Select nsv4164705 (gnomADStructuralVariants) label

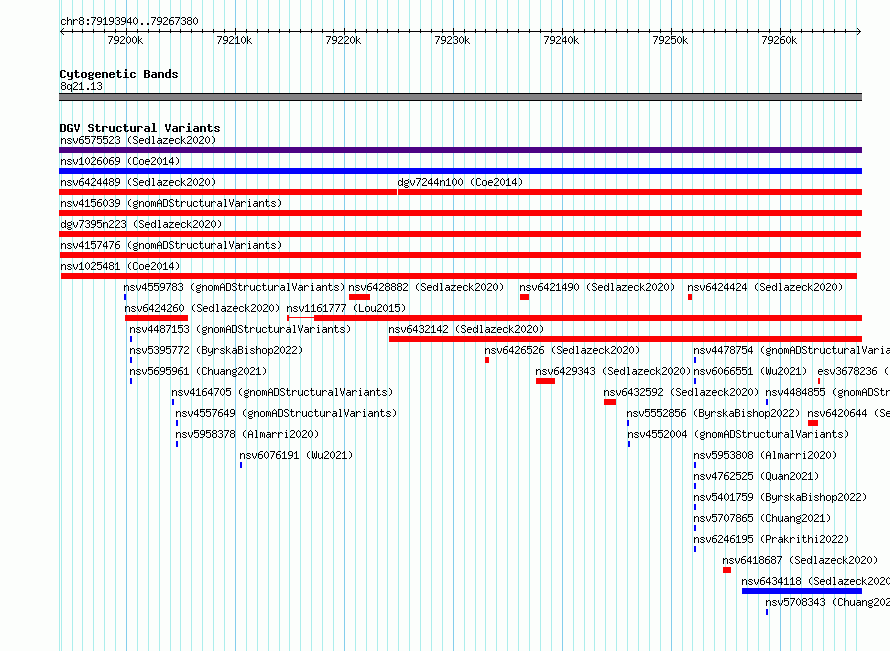pos(282,392)
